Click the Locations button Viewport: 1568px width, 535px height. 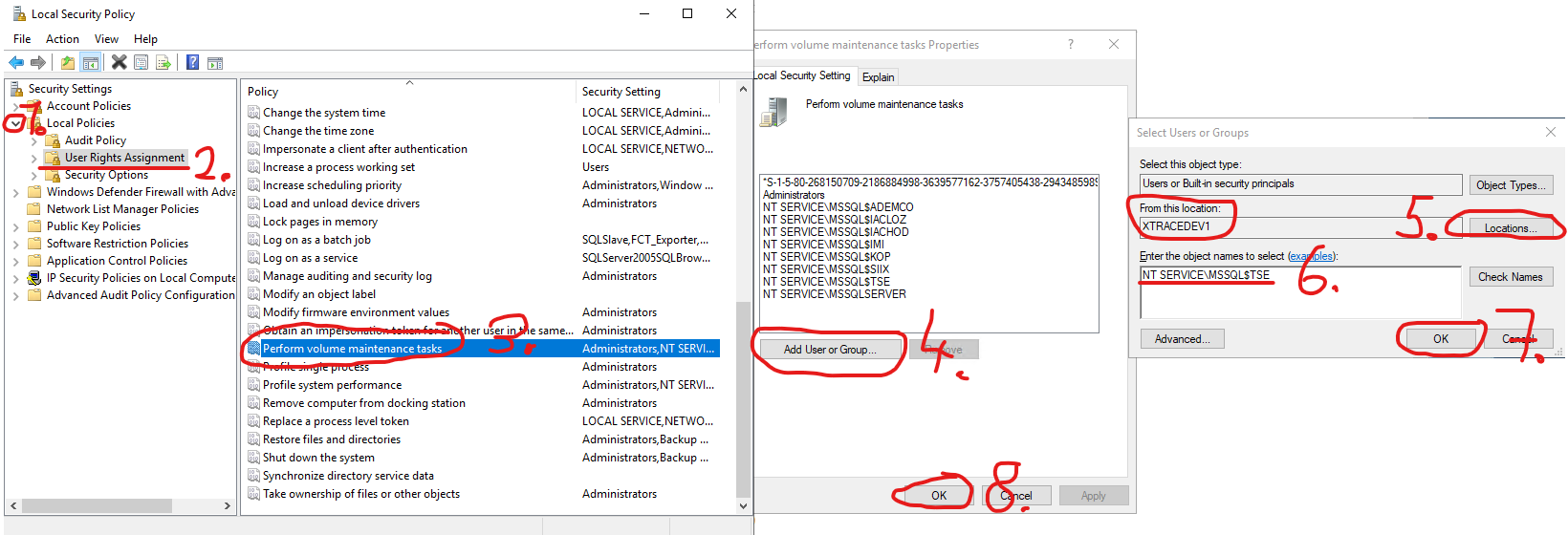pyautogui.click(x=1511, y=228)
